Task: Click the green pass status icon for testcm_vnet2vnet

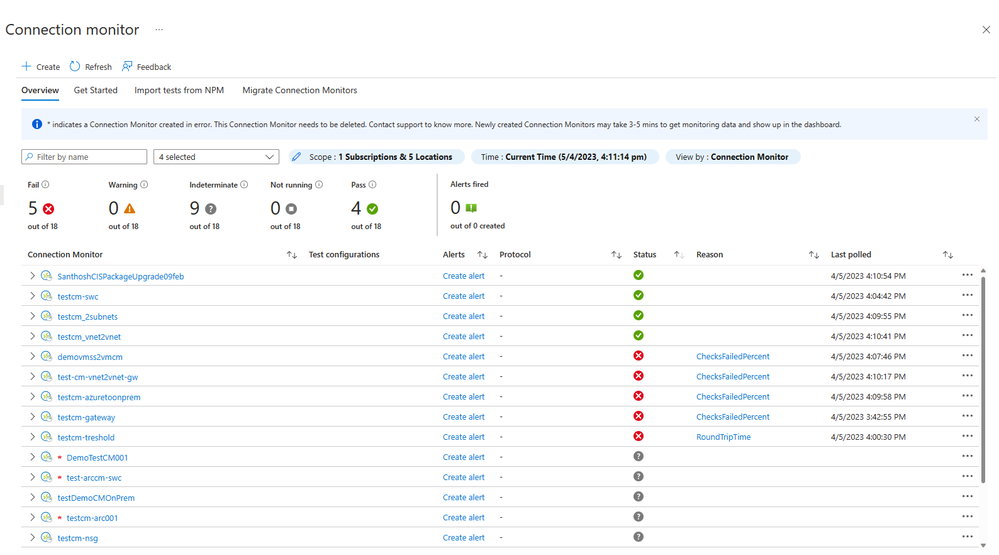Action: coord(638,336)
